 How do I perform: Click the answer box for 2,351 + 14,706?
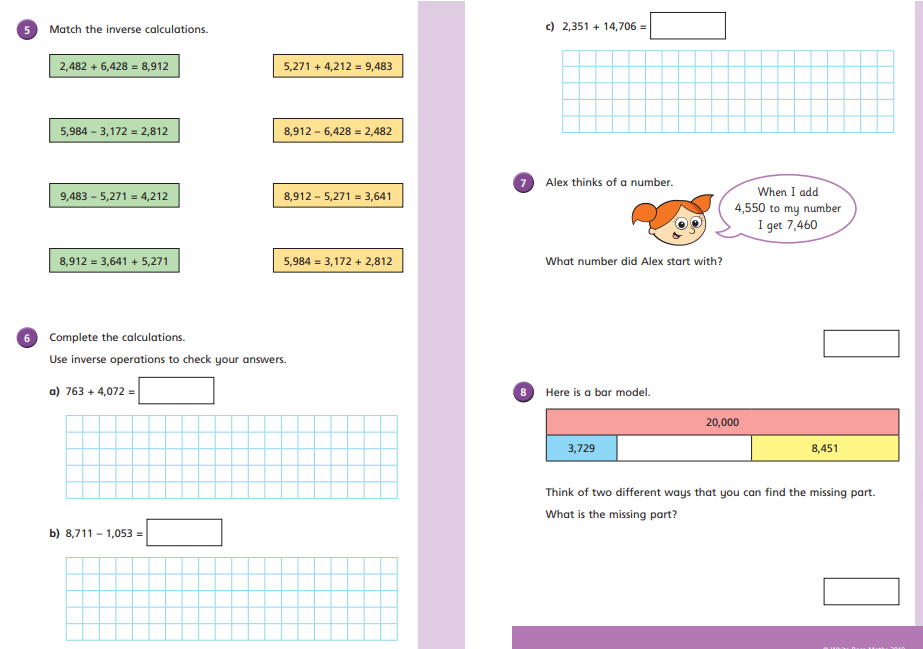click(688, 26)
